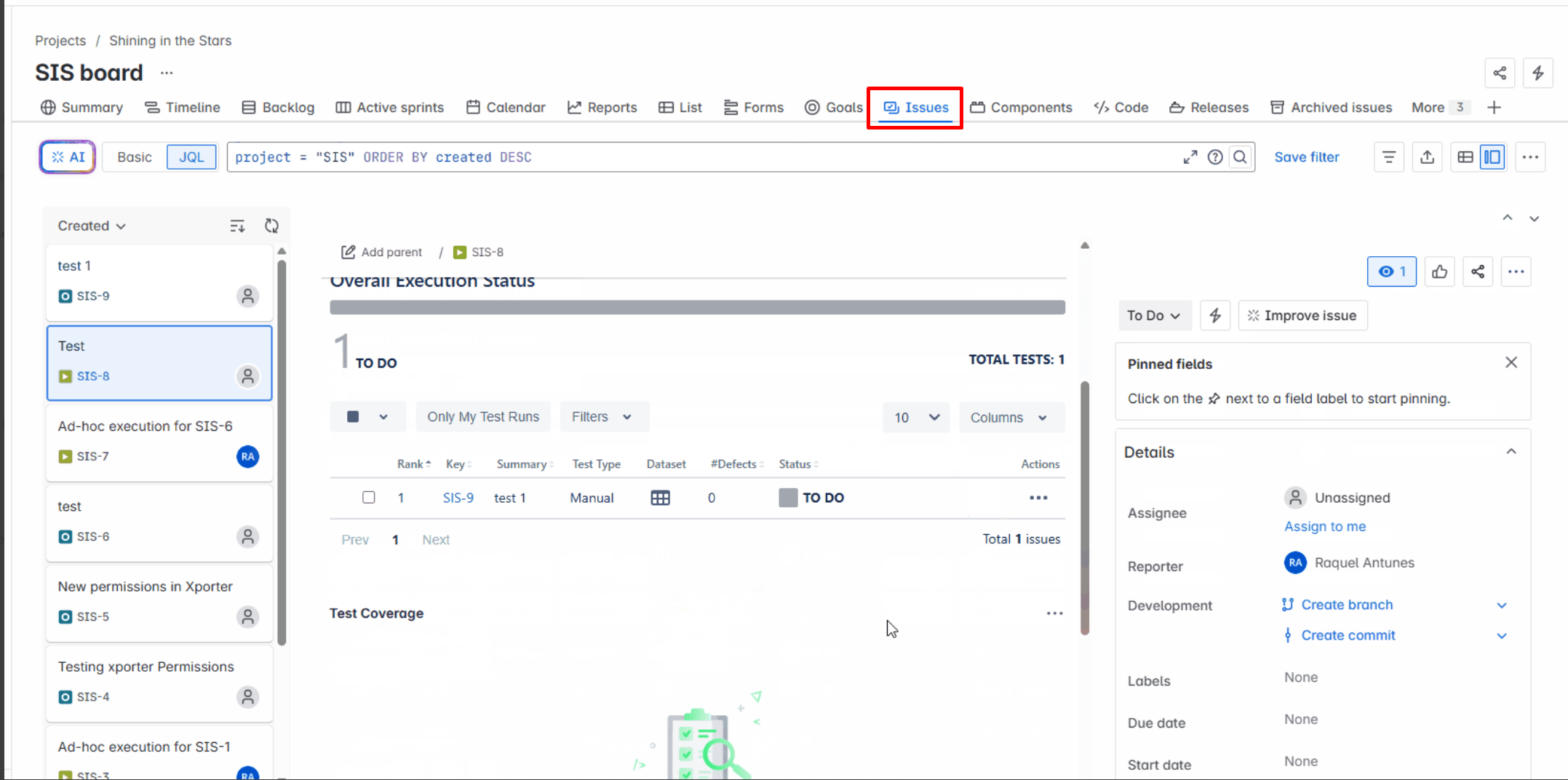Click the search magnifier in JQL bar
Screen dimensions: 1568x780
(x=1240, y=157)
